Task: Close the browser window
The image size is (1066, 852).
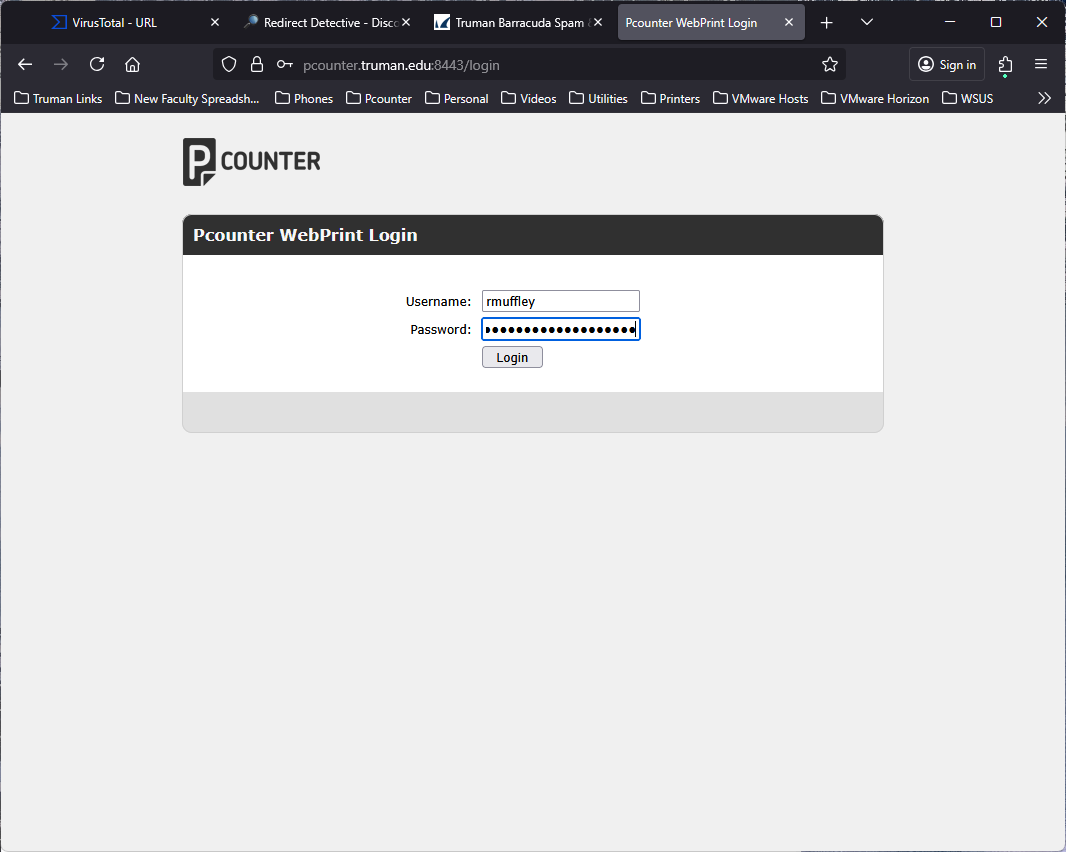Action: (1042, 22)
